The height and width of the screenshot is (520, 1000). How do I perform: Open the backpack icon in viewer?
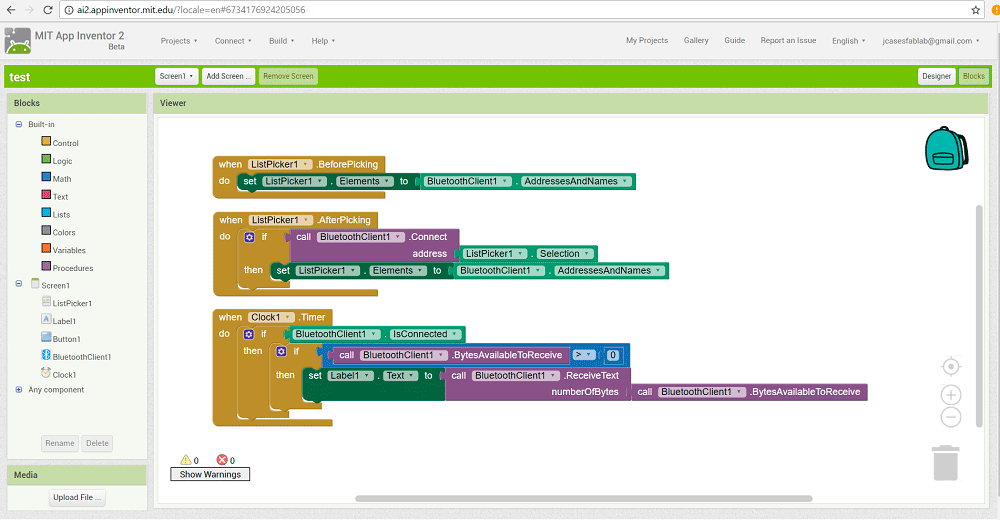946,148
